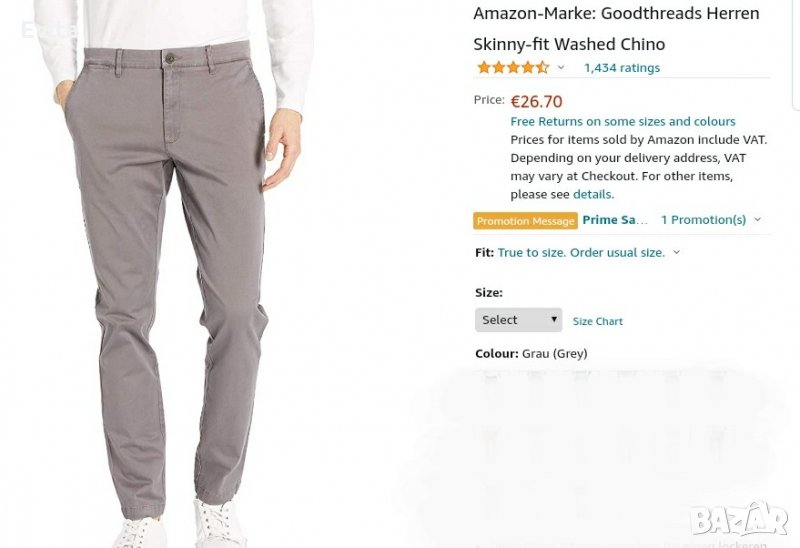
Task: Open the Size Chart link
Action: (597, 321)
